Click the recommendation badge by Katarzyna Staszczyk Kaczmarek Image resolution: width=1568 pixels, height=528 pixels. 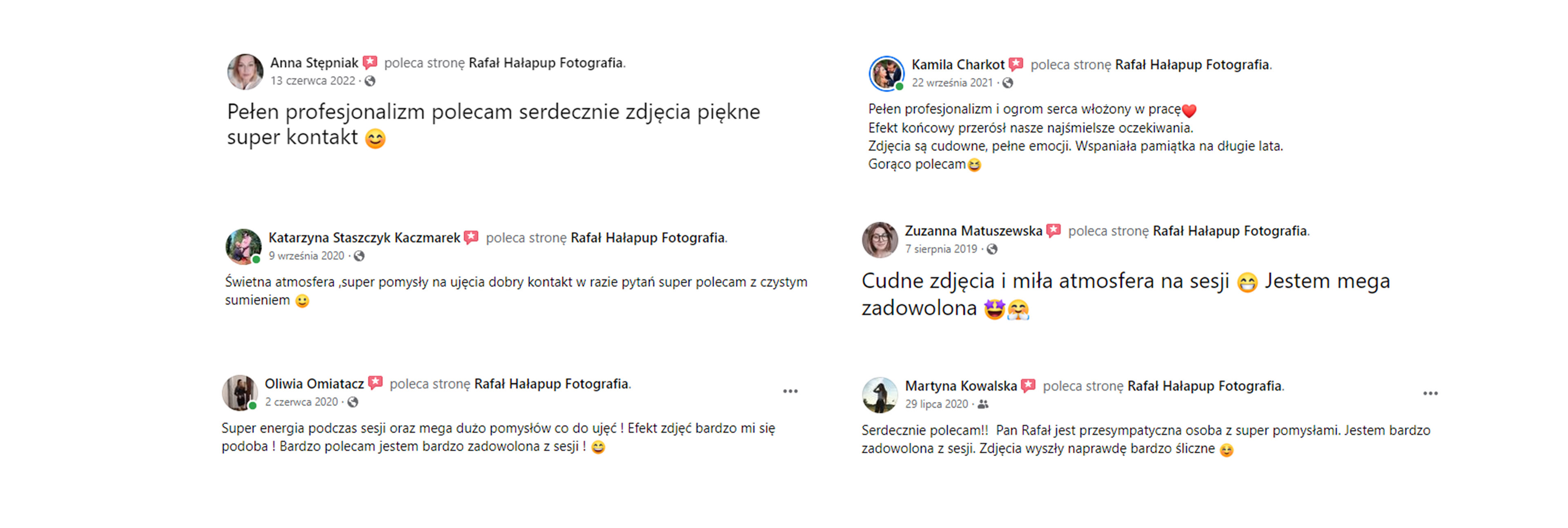[x=471, y=237]
